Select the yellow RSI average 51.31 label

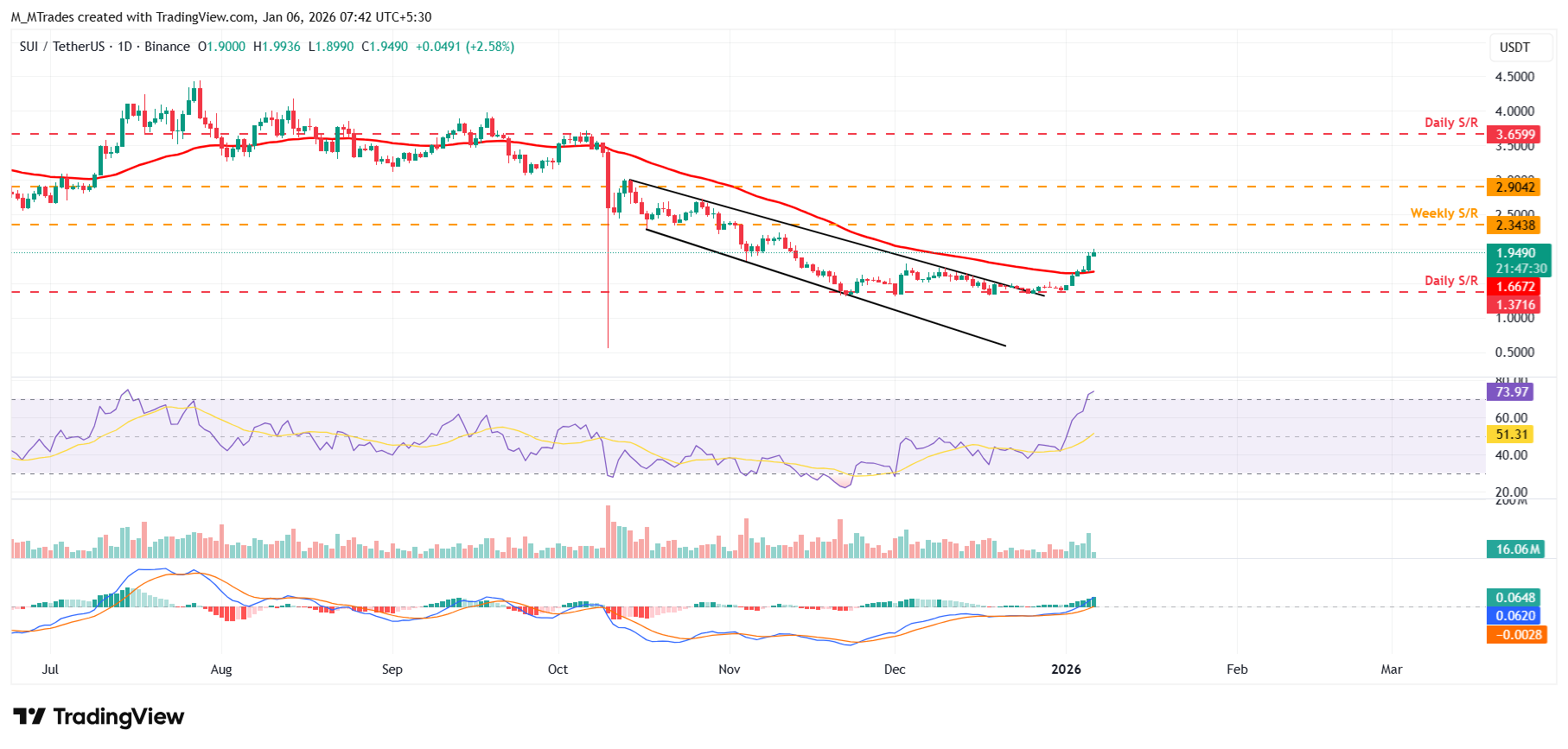[1511, 435]
